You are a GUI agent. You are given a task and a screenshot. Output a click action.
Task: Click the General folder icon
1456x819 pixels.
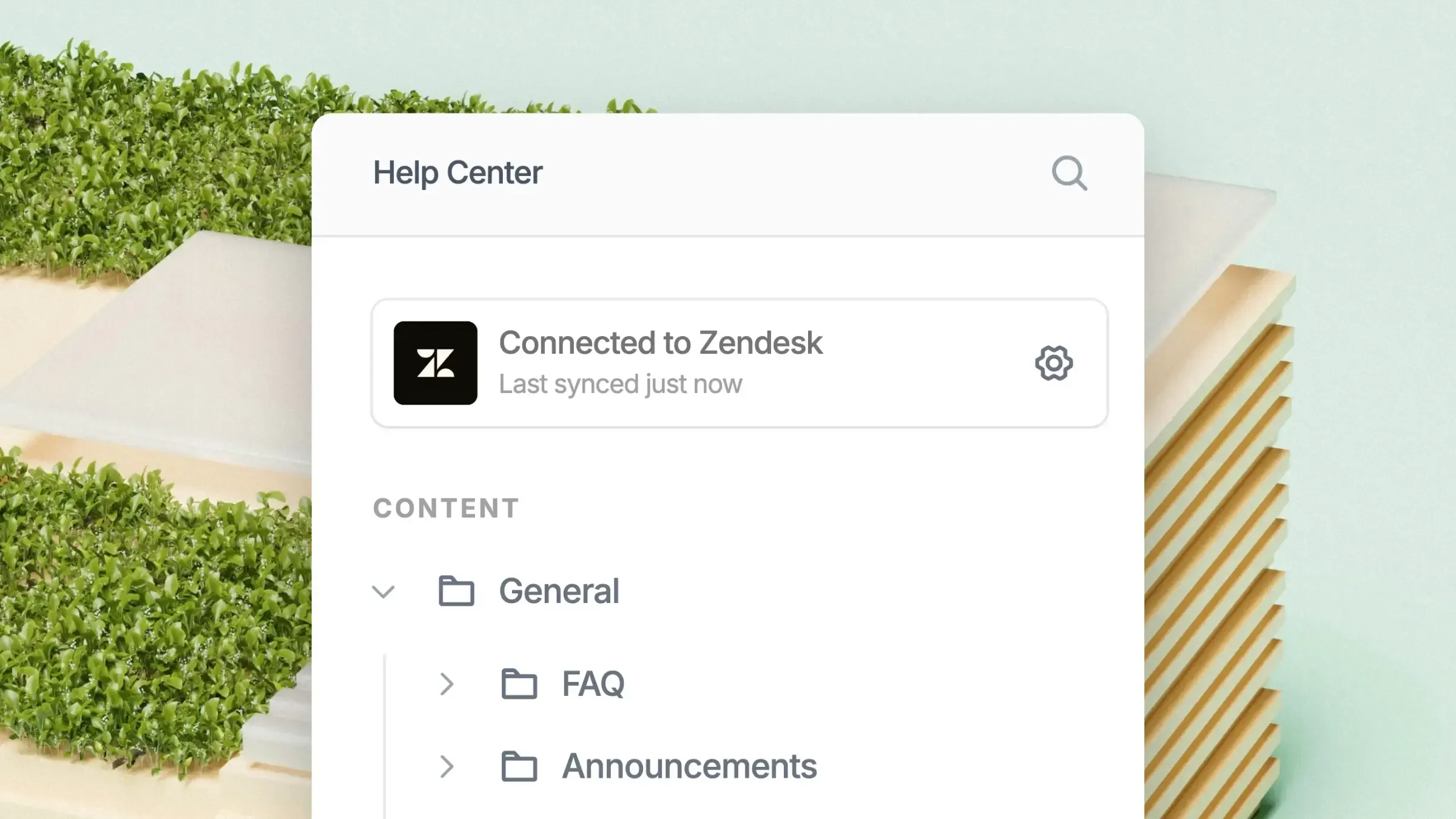456,591
